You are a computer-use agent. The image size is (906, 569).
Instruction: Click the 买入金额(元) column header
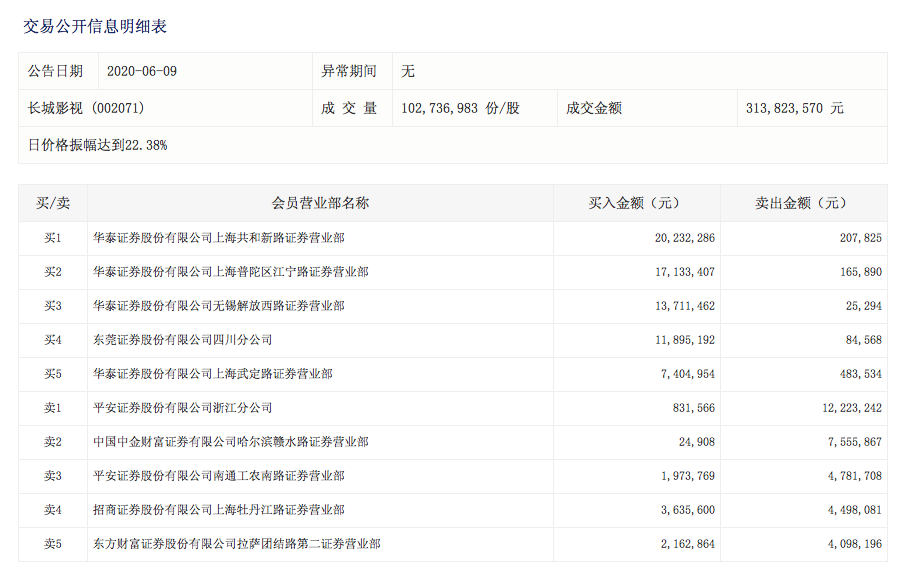(x=634, y=203)
